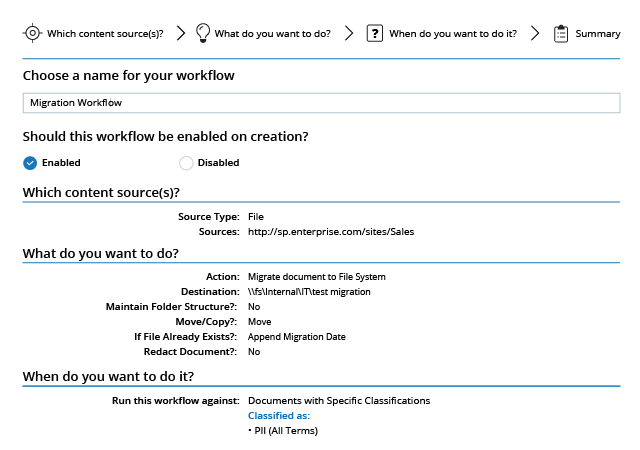This screenshot has width=640, height=450.
Task: Click the content source target icon
Action: [x=32, y=33]
